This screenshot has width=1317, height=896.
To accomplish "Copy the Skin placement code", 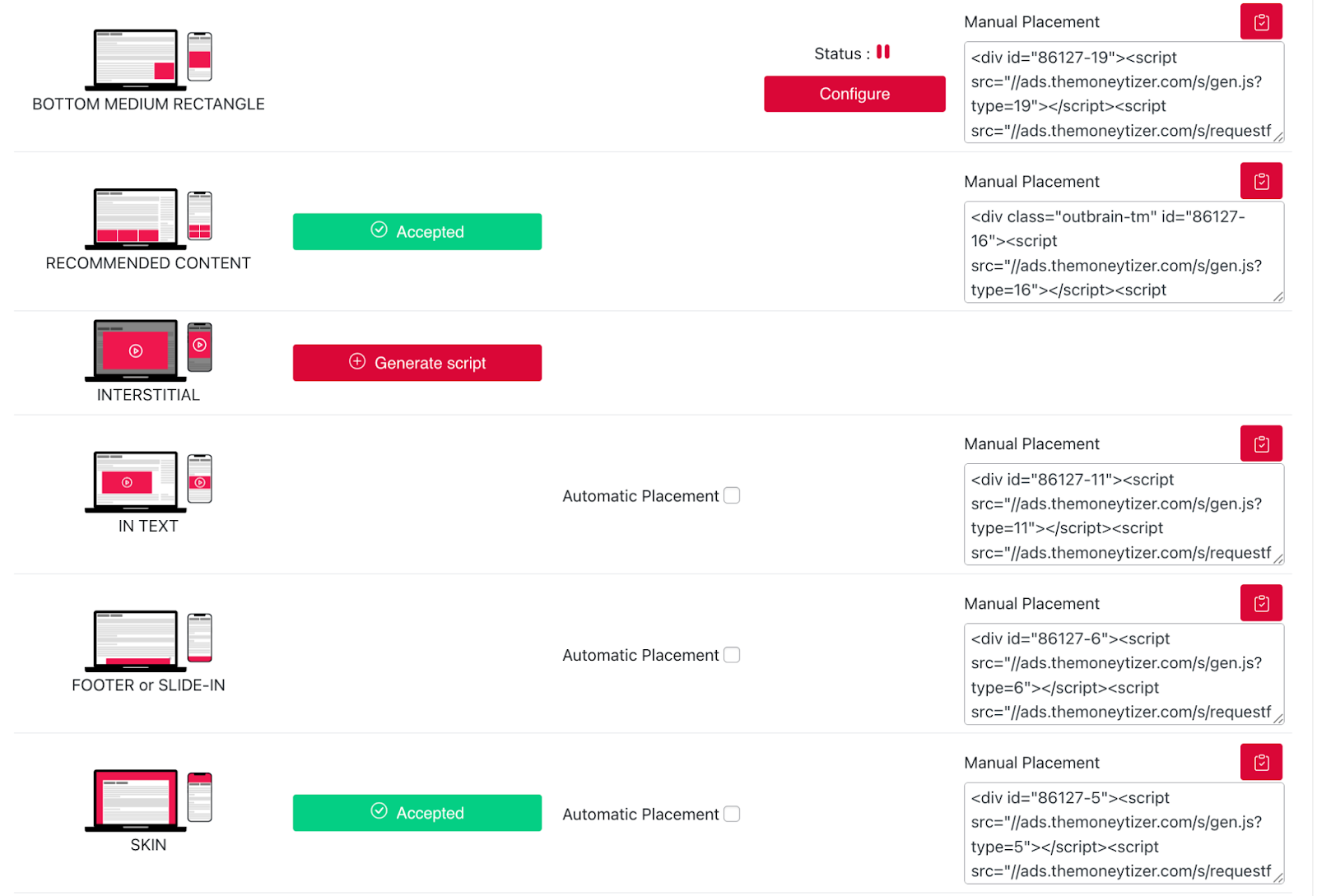I will click(x=1260, y=763).
